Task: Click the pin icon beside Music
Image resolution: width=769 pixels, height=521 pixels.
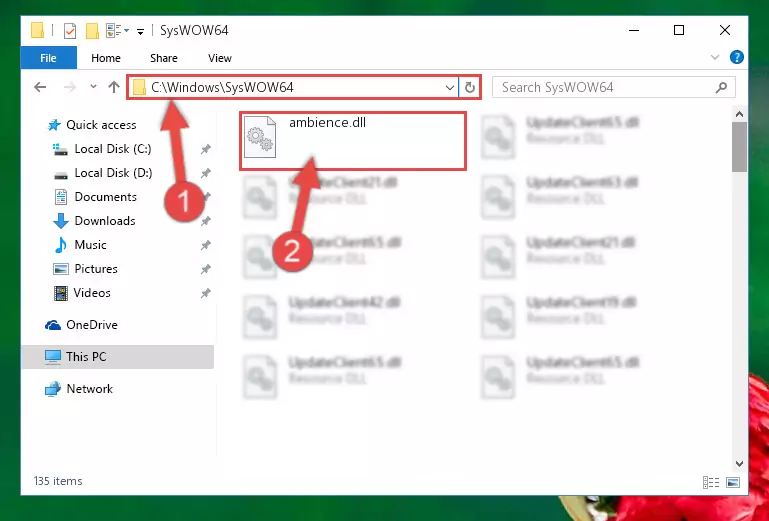Action: coord(205,245)
